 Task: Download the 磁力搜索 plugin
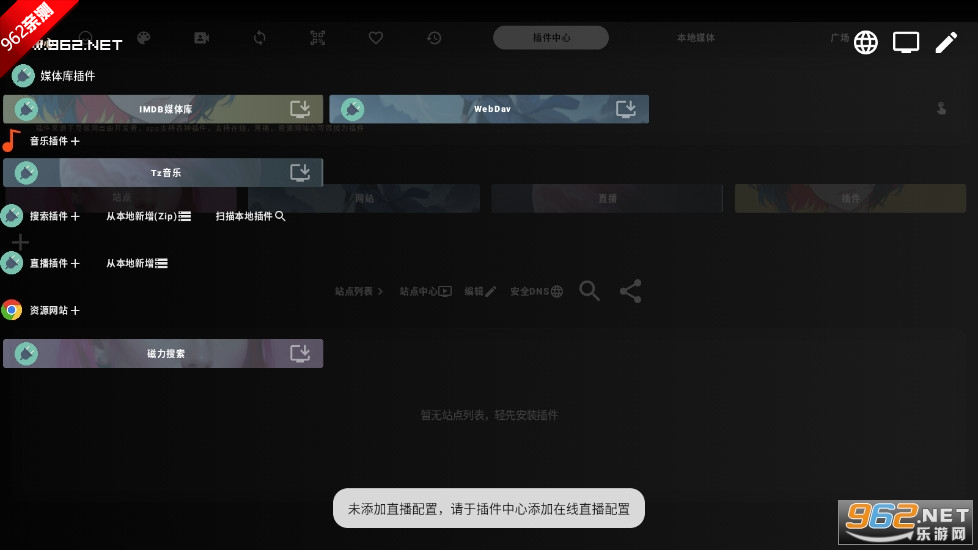[x=300, y=354]
